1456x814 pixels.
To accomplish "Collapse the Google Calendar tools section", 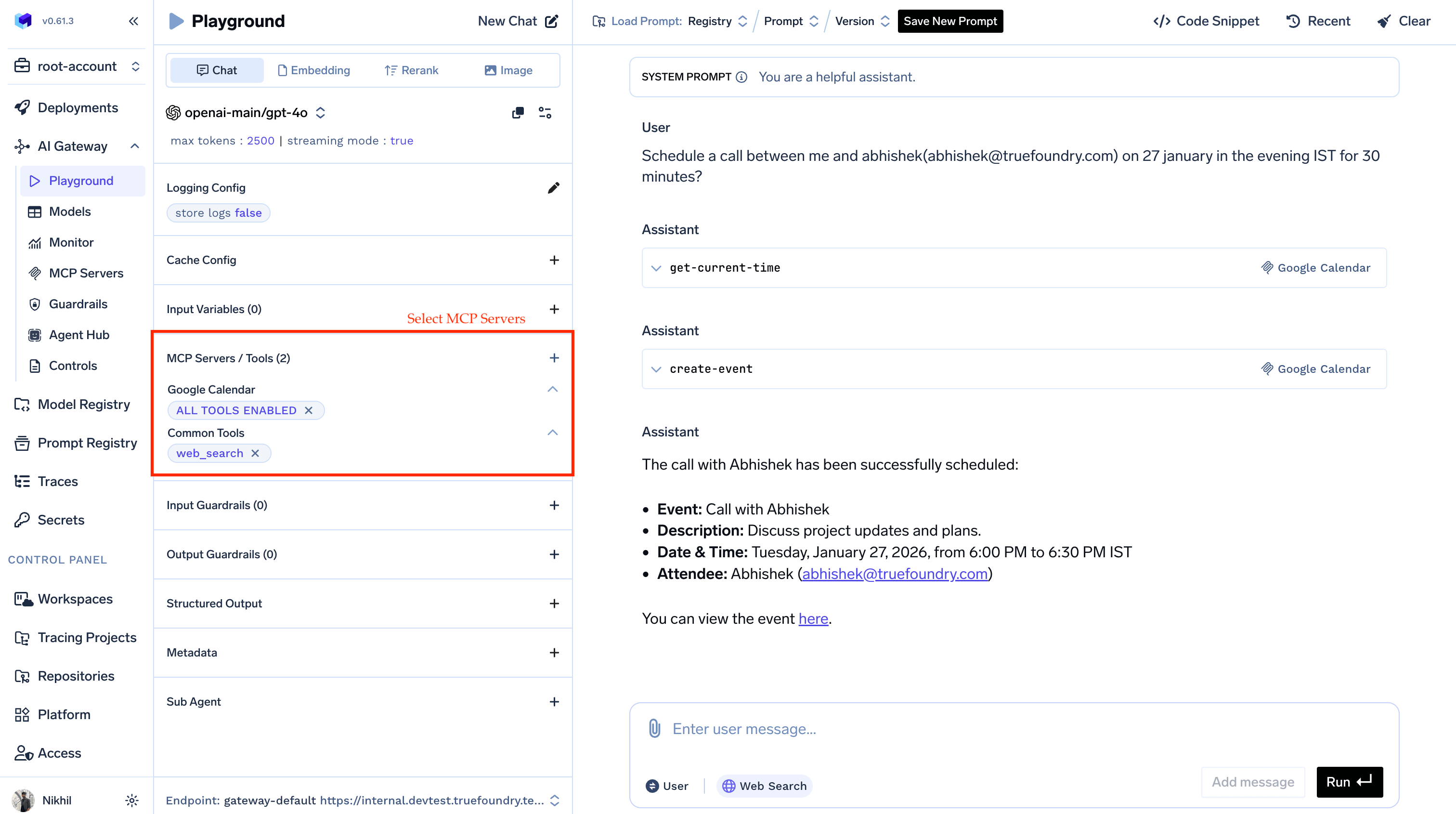I will [x=552, y=390].
